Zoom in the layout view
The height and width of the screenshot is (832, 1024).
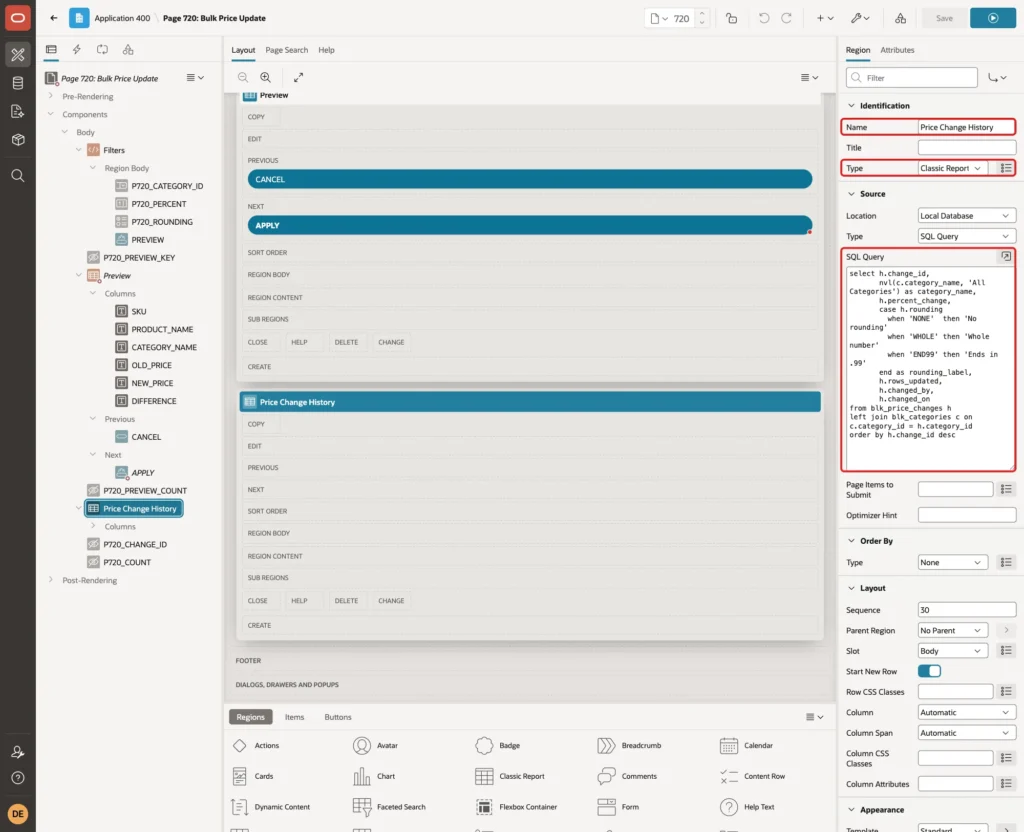click(266, 77)
